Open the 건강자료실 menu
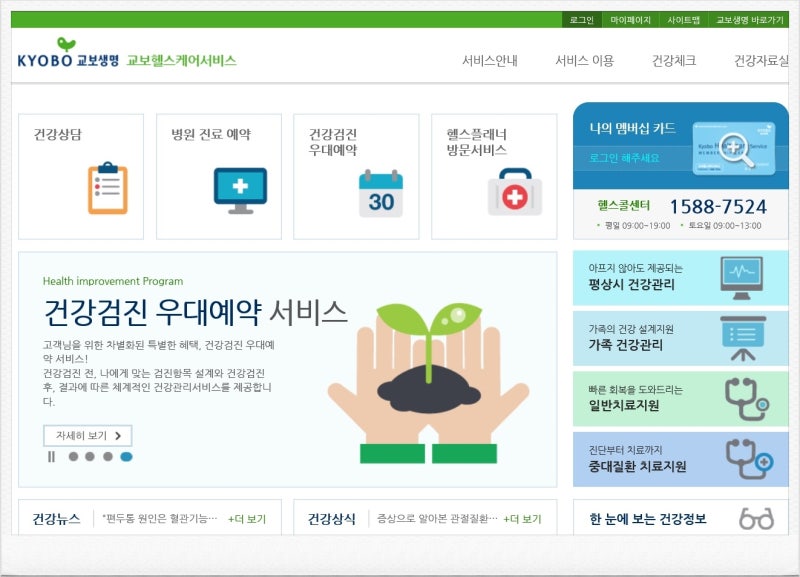 pos(761,61)
